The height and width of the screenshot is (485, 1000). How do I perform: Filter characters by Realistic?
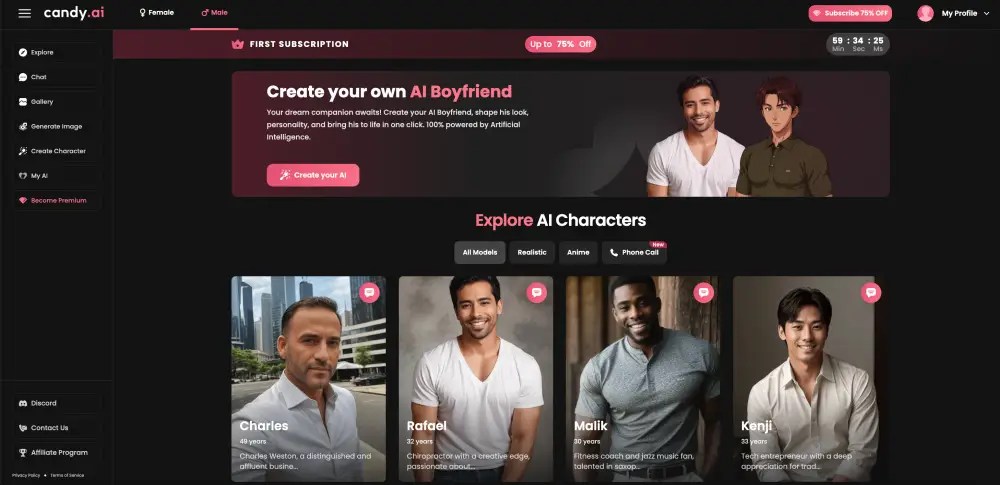pyautogui.click(x=532, y=252)
